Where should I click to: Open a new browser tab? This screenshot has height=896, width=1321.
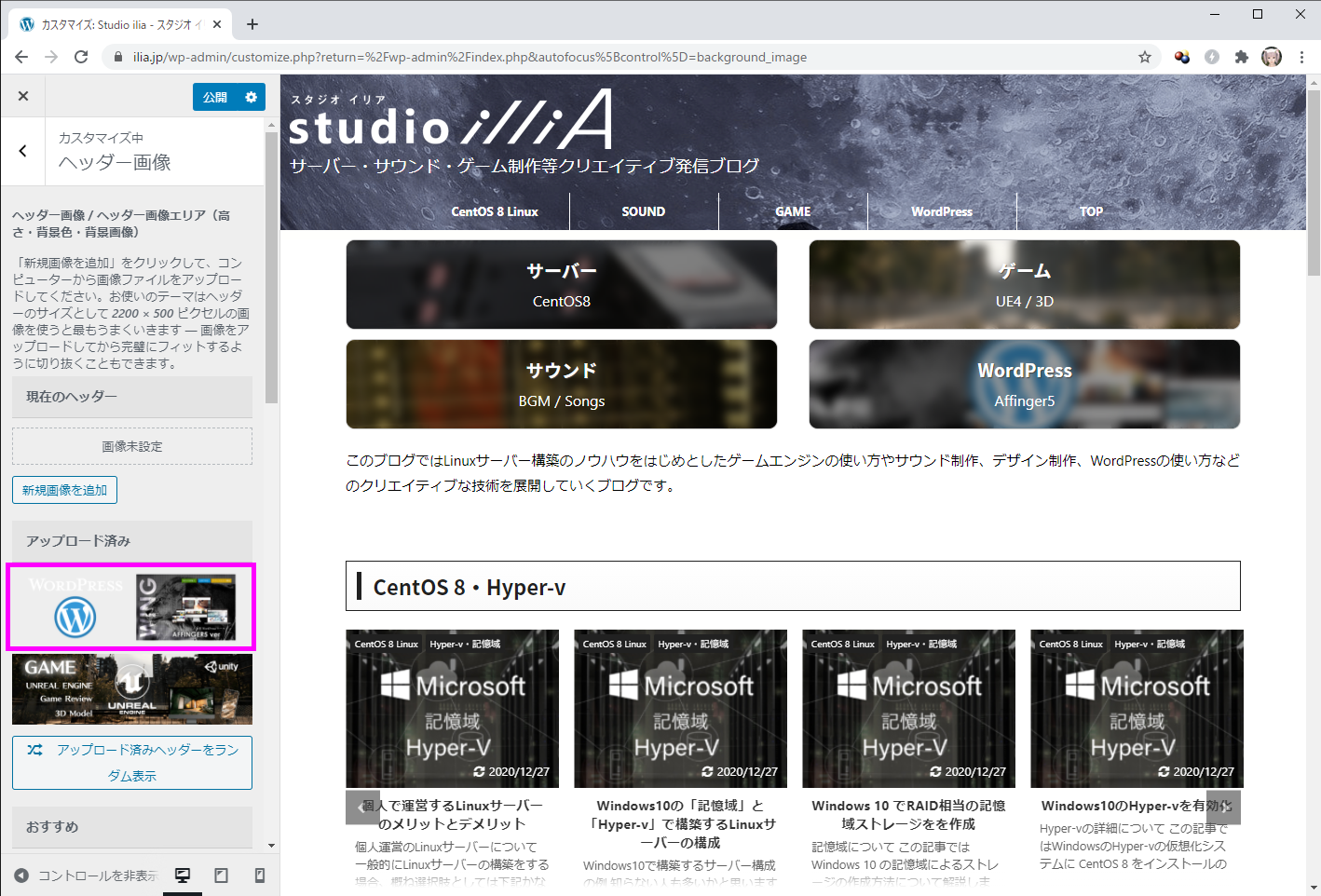(x=252, y=24)
